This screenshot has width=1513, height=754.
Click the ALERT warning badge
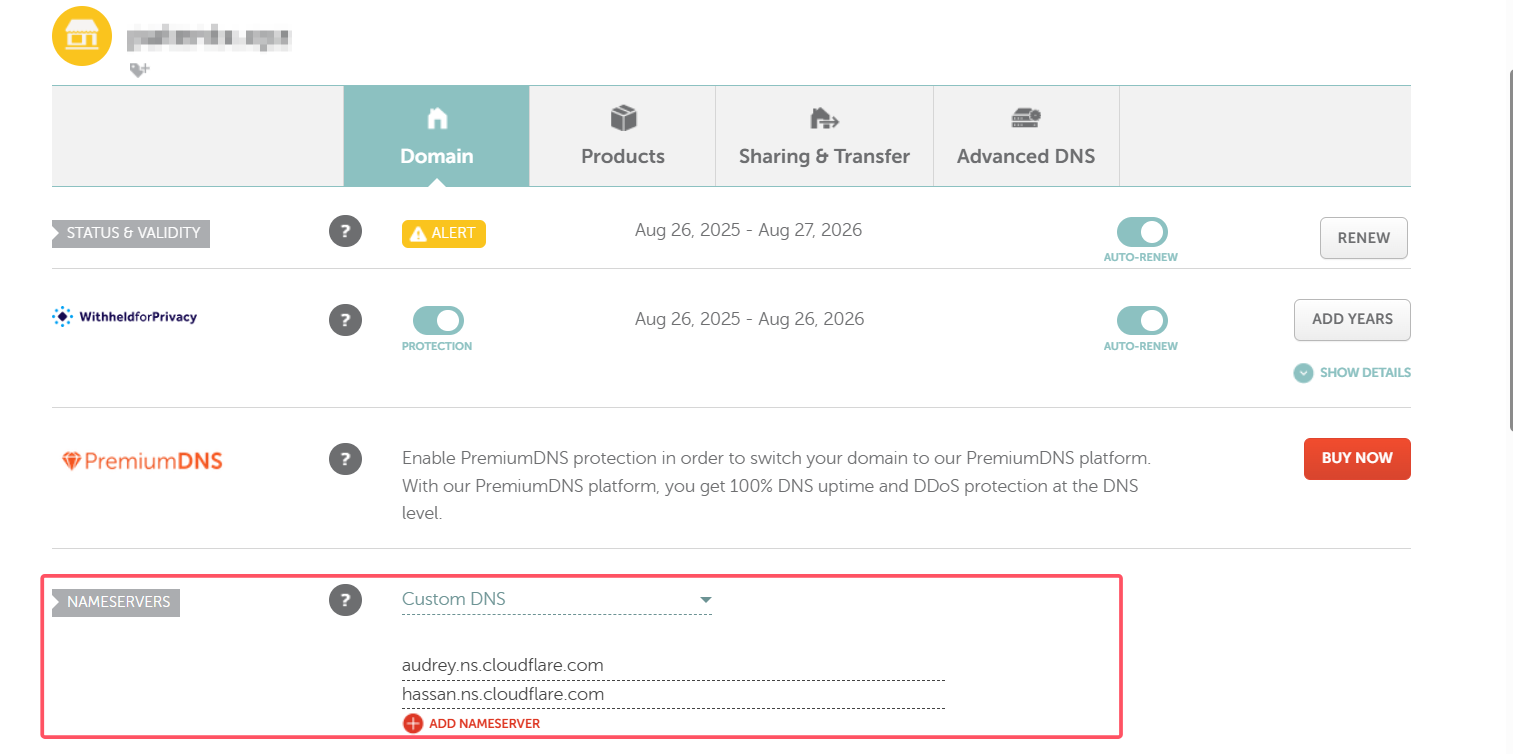(443, 233)
